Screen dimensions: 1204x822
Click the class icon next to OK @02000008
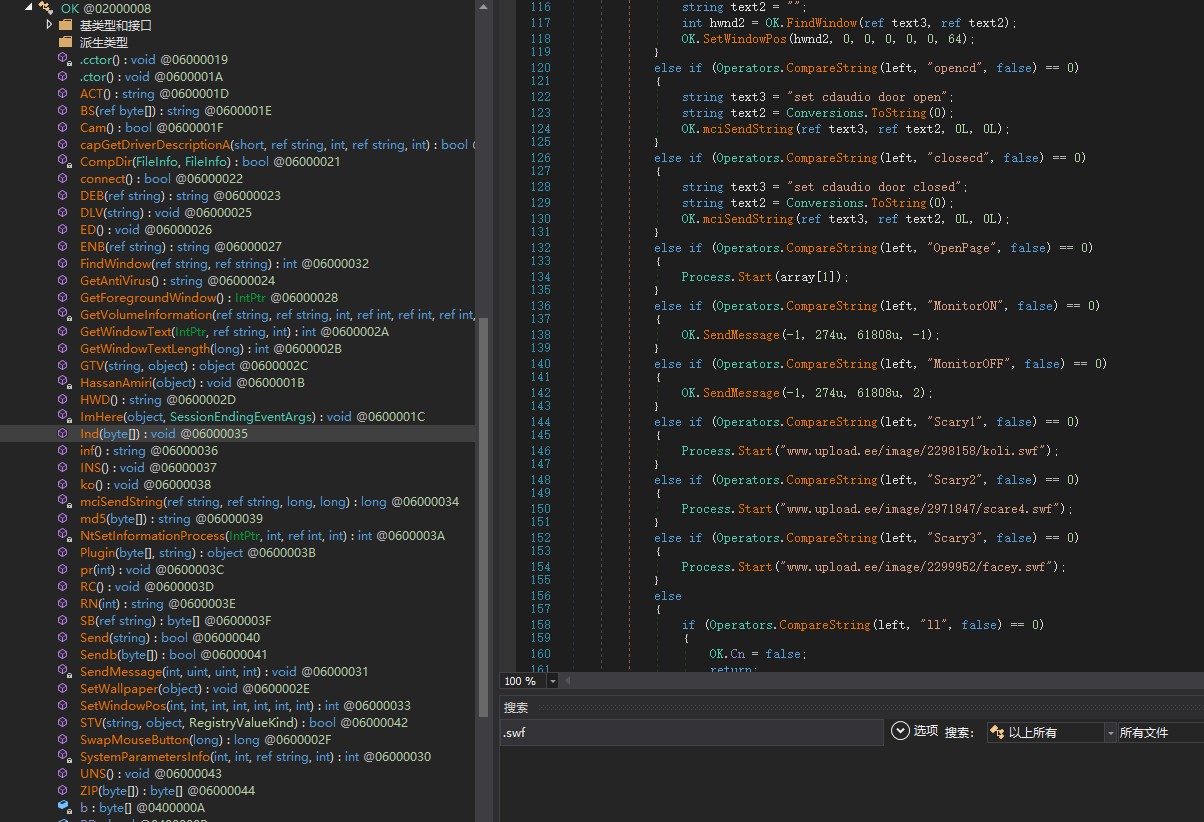(46, 8)
